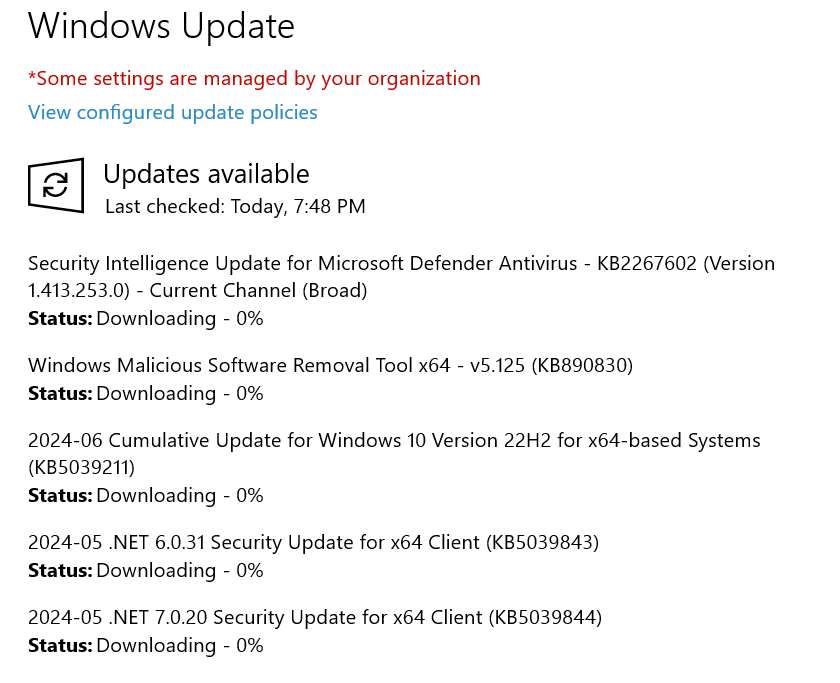The height and width of the screenshot is (683, 840).
Task: Click the download status under .NET 6.0.31 update
Action: (x=146, y=571)
